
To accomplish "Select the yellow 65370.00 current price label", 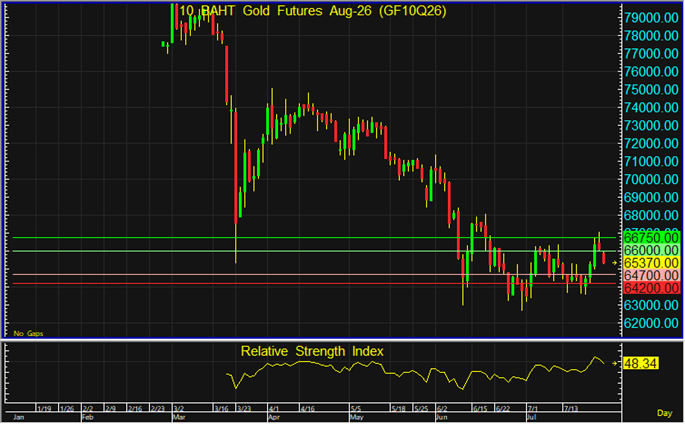I will [x=651, y=263].
